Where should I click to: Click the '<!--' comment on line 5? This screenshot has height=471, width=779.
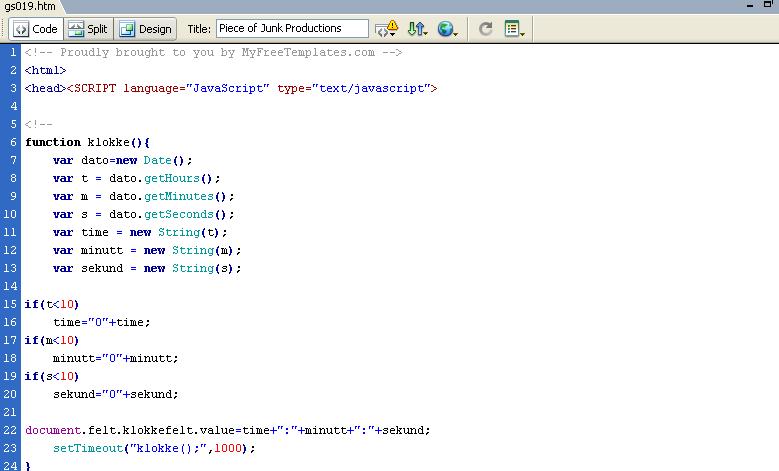pyautogui.click(x=39, y=124)
